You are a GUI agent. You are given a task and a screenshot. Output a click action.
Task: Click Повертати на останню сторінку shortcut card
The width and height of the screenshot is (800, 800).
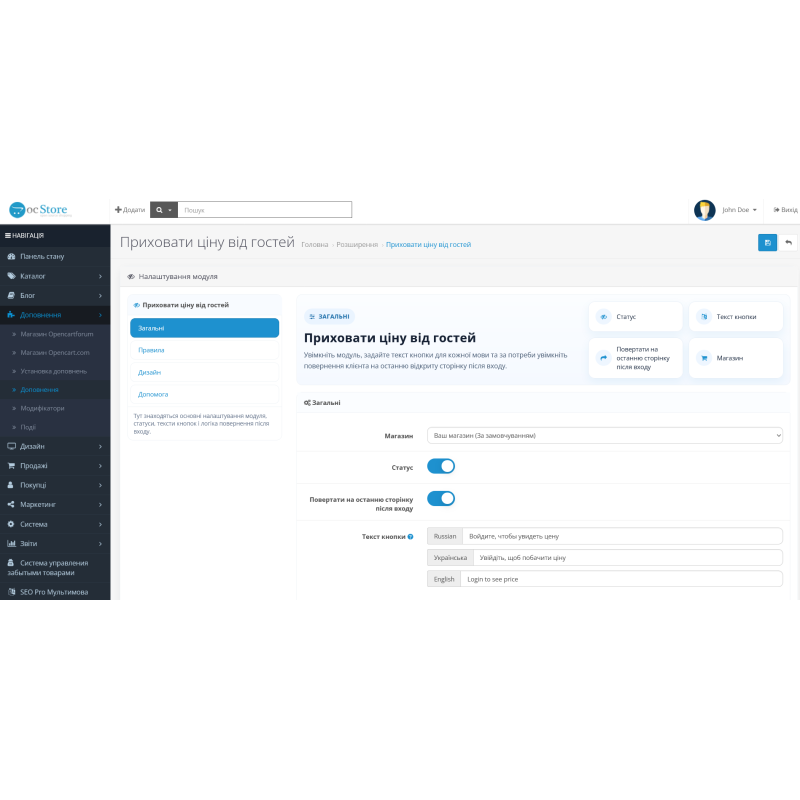tap(636, 358)
